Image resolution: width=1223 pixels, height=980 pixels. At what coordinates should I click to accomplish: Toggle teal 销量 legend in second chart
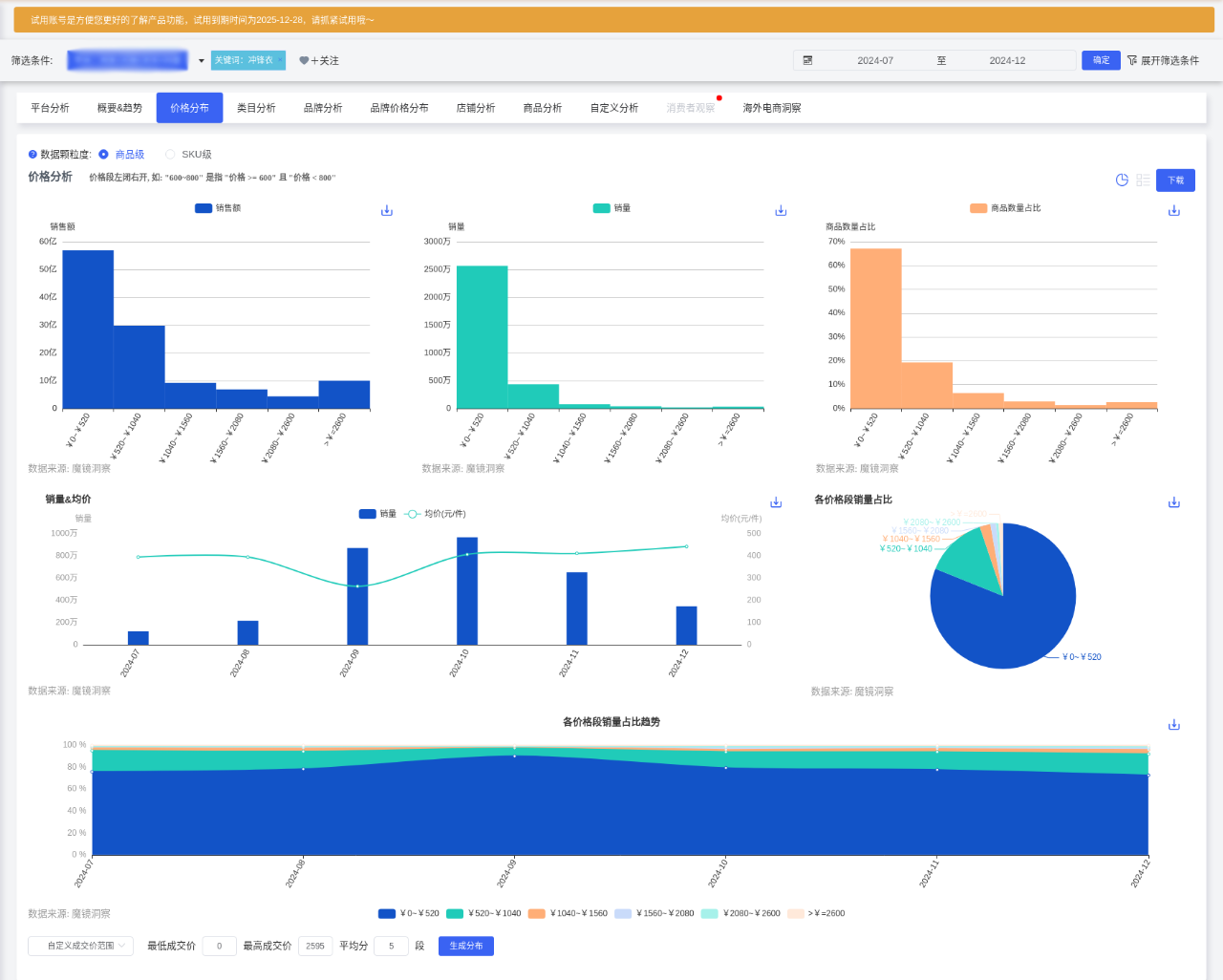[611, 208]
